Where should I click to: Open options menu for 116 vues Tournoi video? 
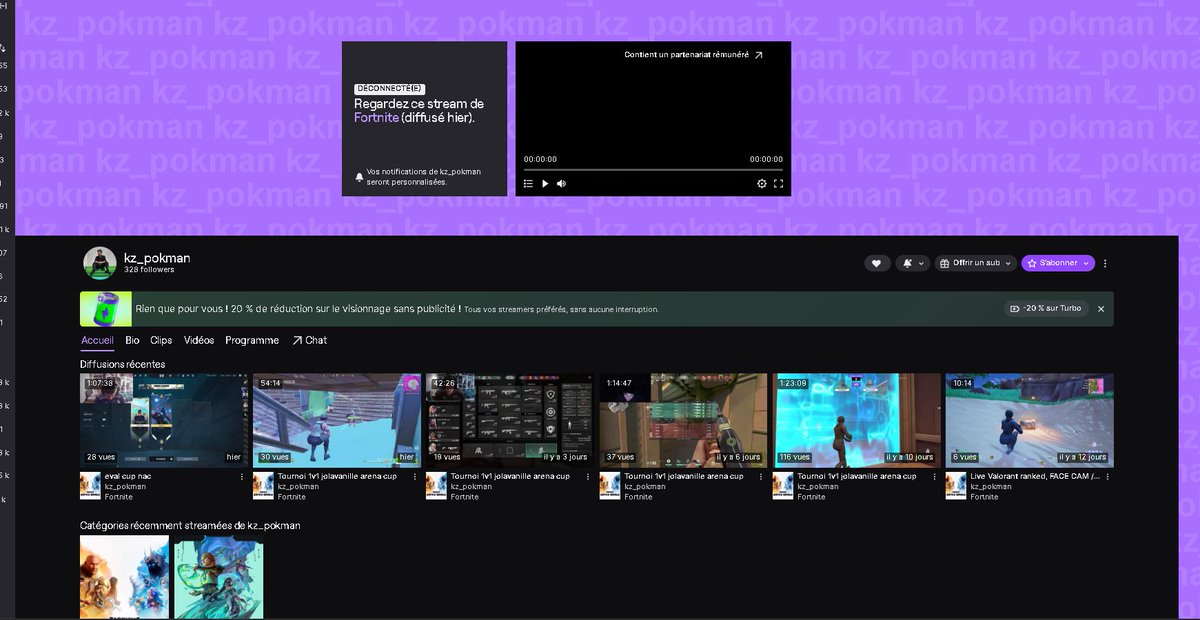click(x=934, y=477)
